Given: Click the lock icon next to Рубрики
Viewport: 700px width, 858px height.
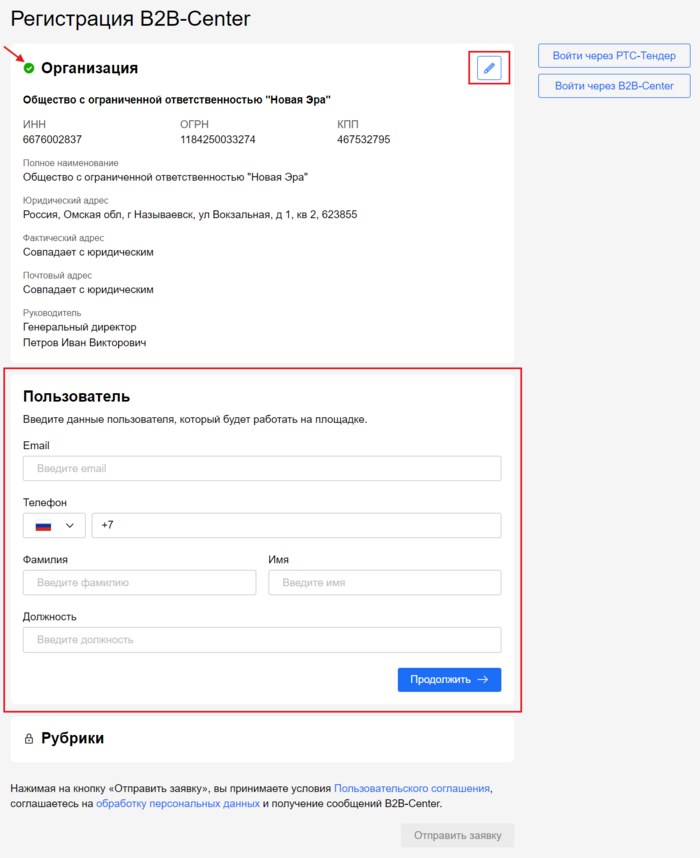Looking at the screenshot, I should pos(29,739).
